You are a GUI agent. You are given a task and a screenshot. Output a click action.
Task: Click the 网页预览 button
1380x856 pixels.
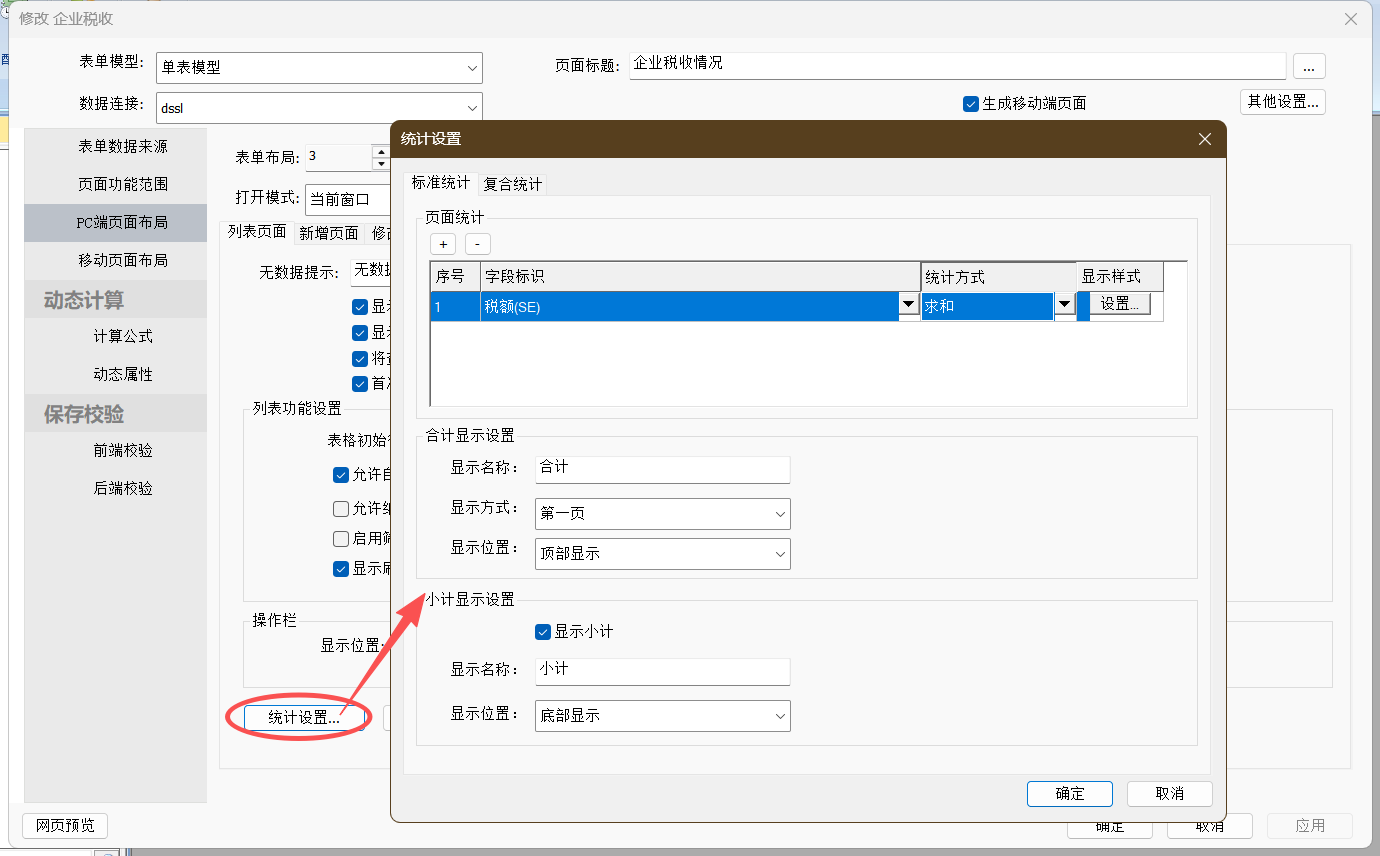(x=65, y=825)
